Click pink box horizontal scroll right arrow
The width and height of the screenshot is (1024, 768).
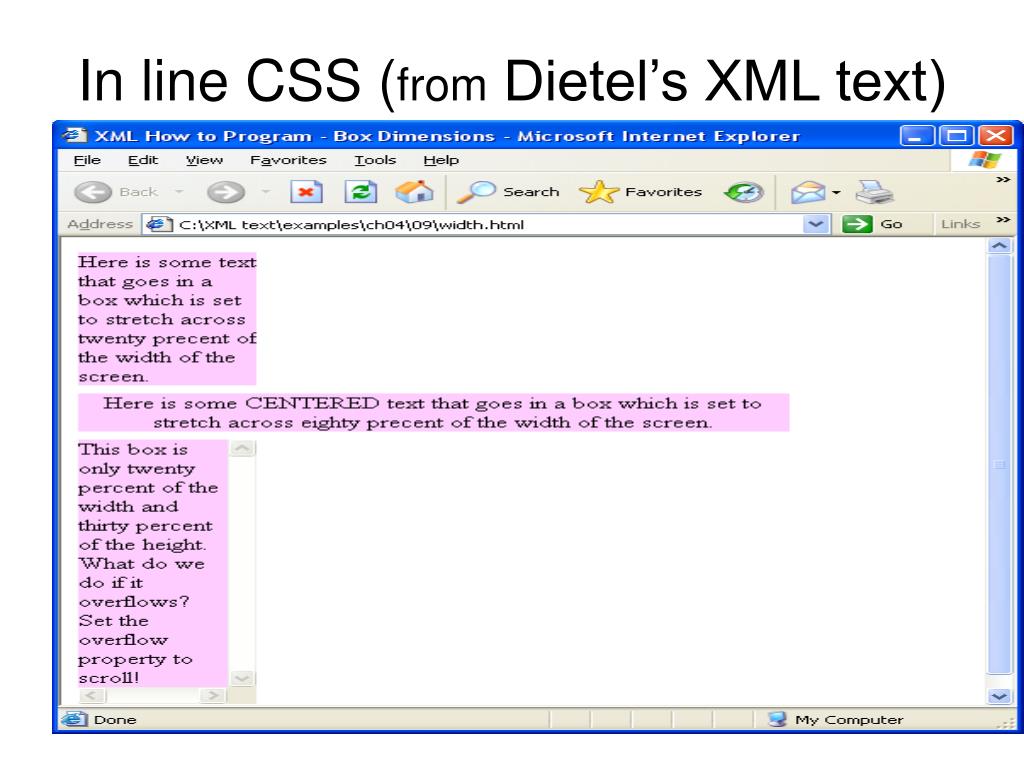[x=213, y=696]
